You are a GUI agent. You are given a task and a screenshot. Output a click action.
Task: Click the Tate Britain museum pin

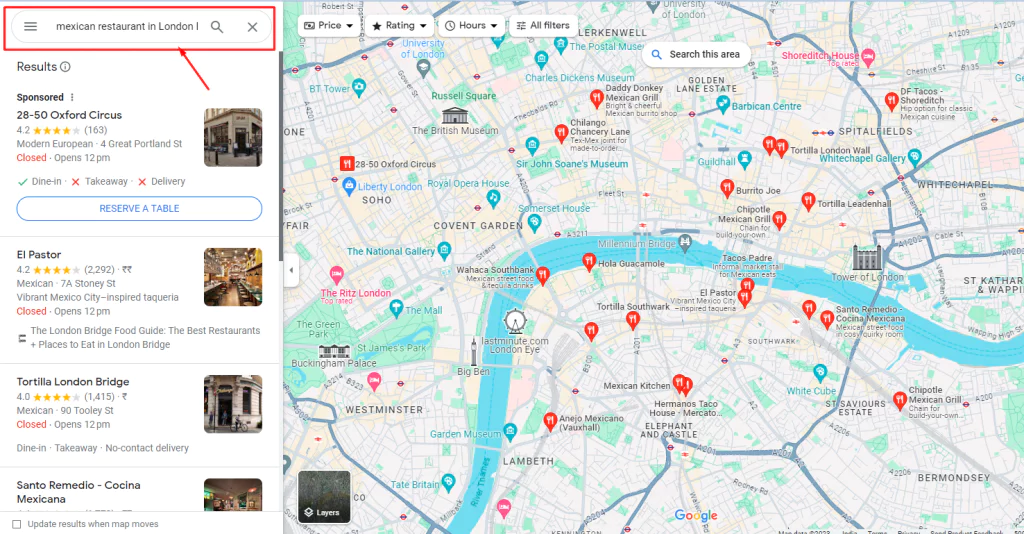coord(448,483)
